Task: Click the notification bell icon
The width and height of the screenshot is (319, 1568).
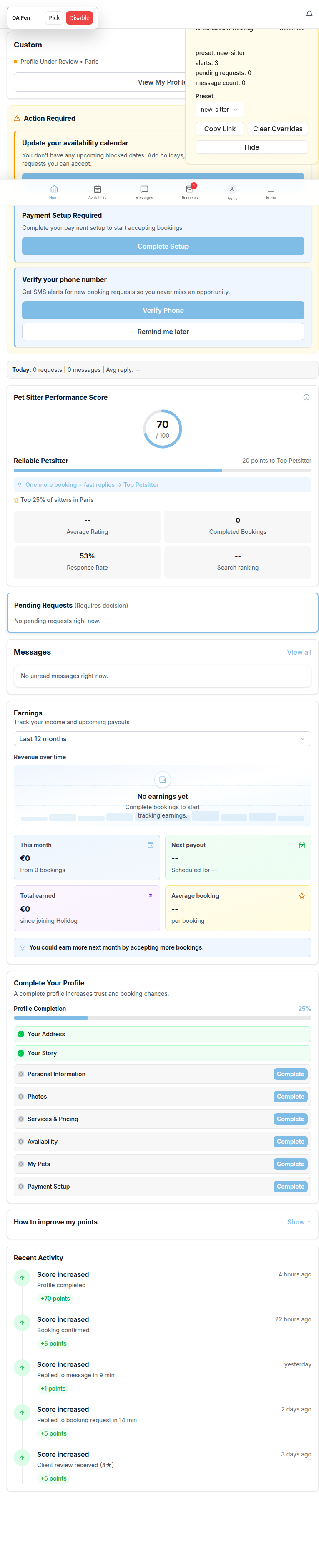Action: click(309, 14)
